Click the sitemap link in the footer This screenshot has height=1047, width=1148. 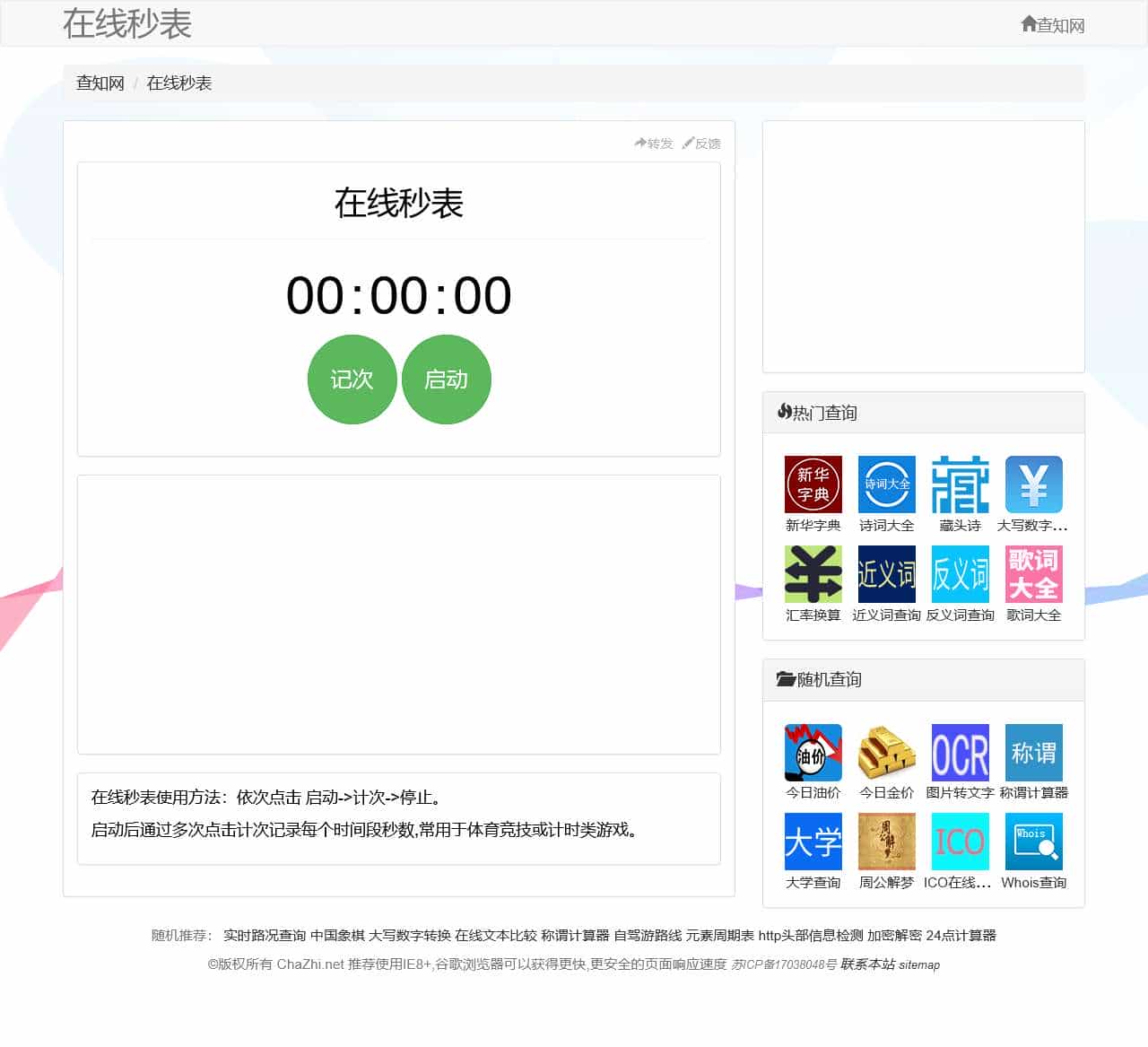point(920,964)
